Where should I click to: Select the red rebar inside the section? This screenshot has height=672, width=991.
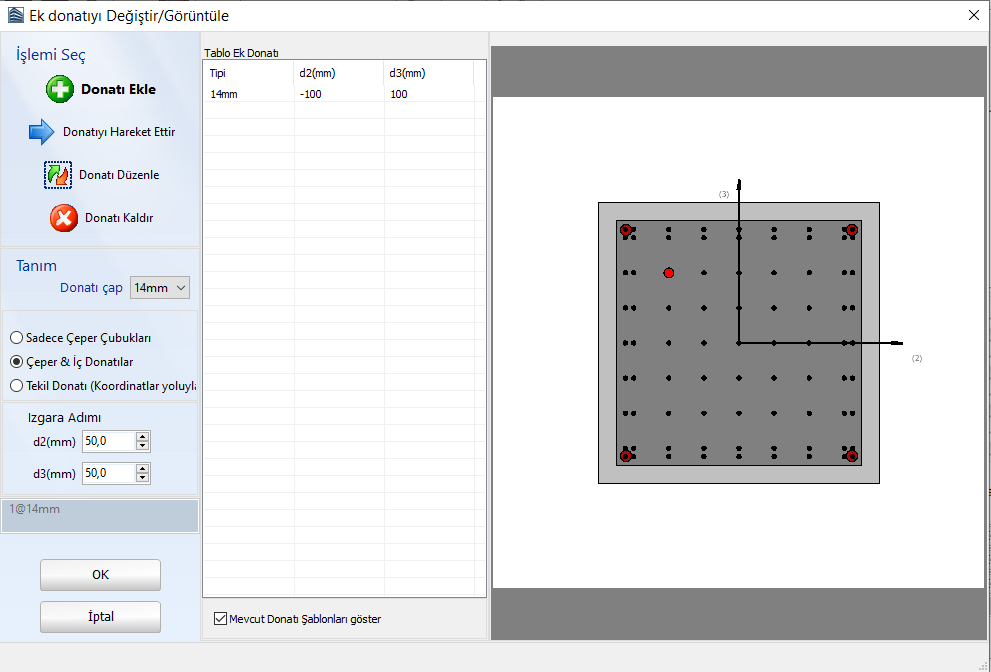tap(669, 273)
